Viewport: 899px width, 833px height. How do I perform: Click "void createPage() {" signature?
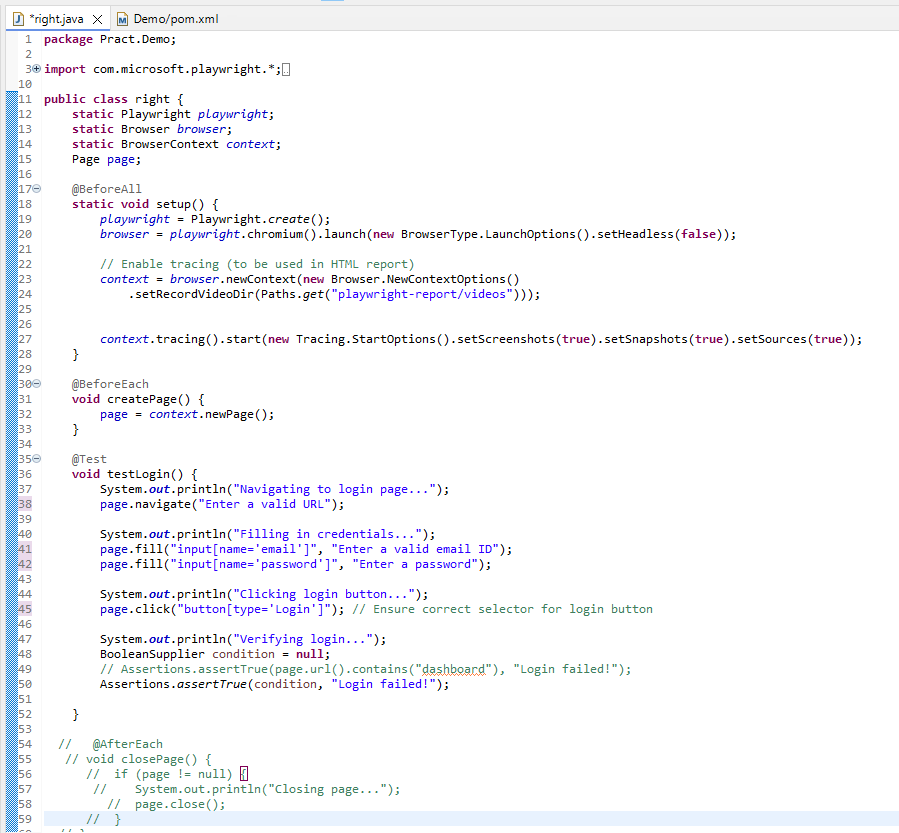(x=138, y=399)
